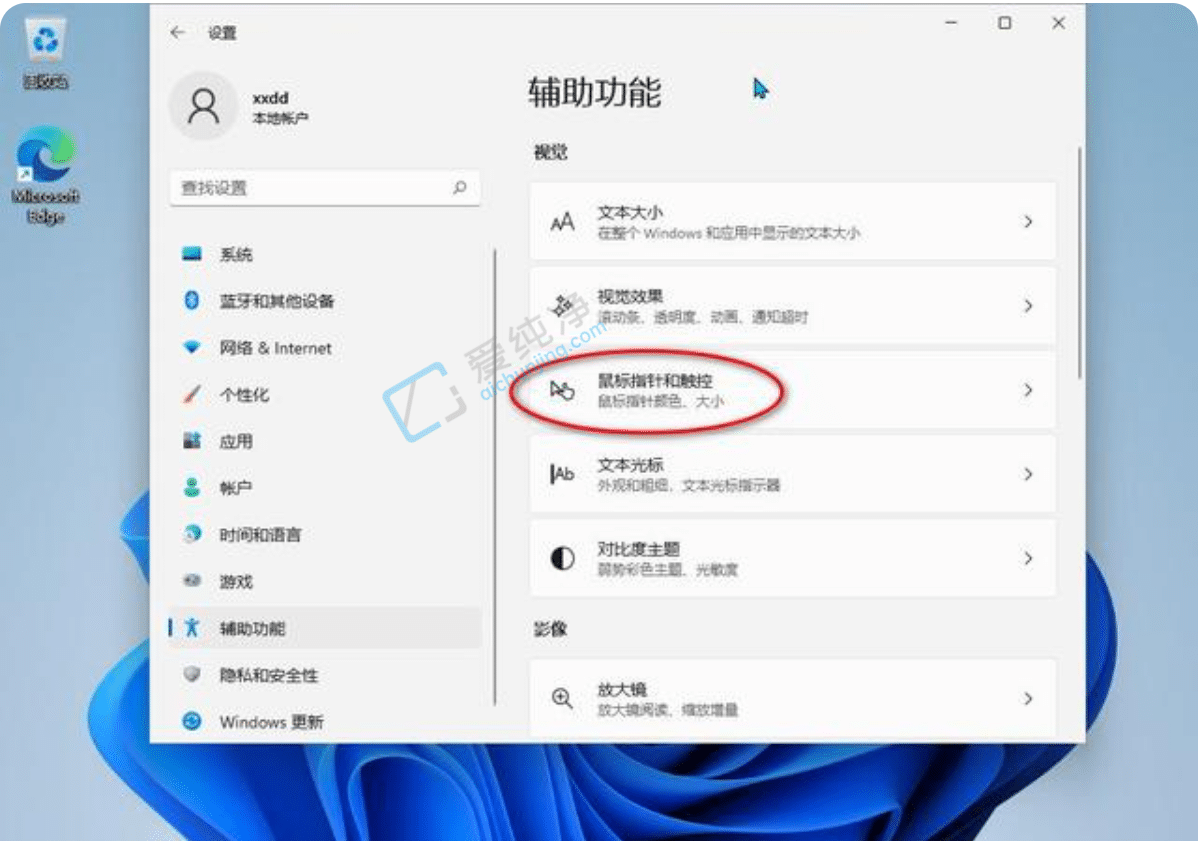The height and width of the screenshot is (841, 1199).
Task: Select the 个性化 paintbrush icon
Action: pos(192,395)
